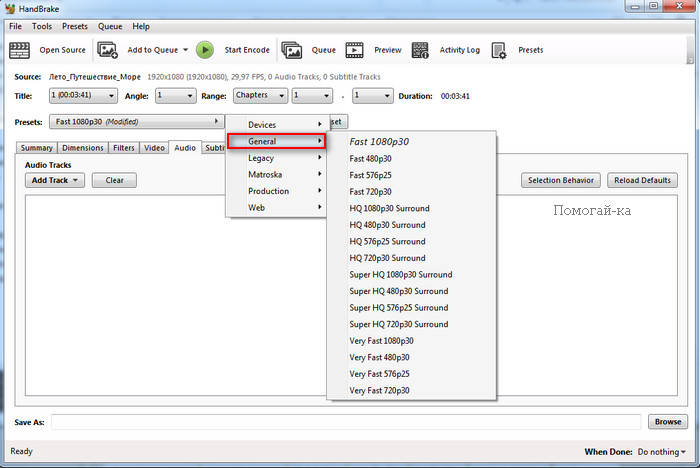Click the Activity Log label
Viewport: 700px width, 468px height.
[459, 50]
